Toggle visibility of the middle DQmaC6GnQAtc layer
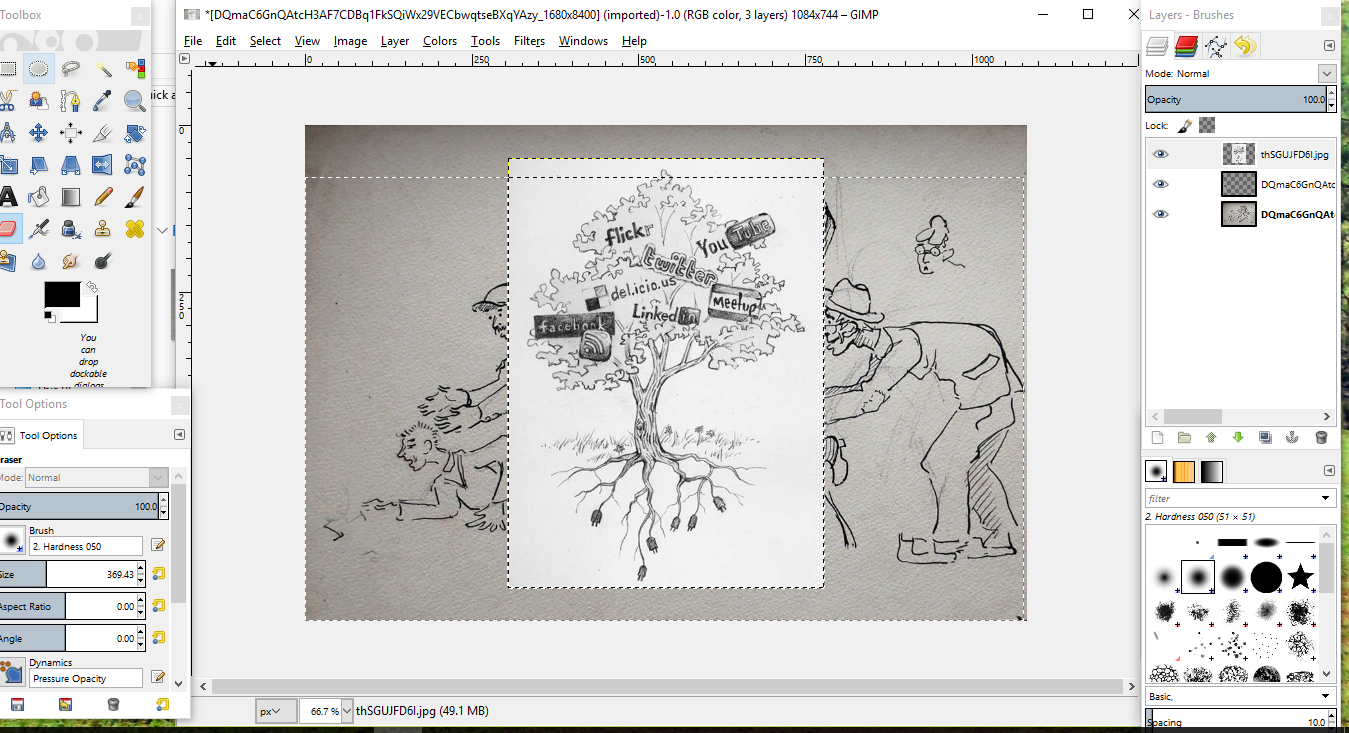The image size is (1349, 733). pyautogui.click(x=1160, y=184)
